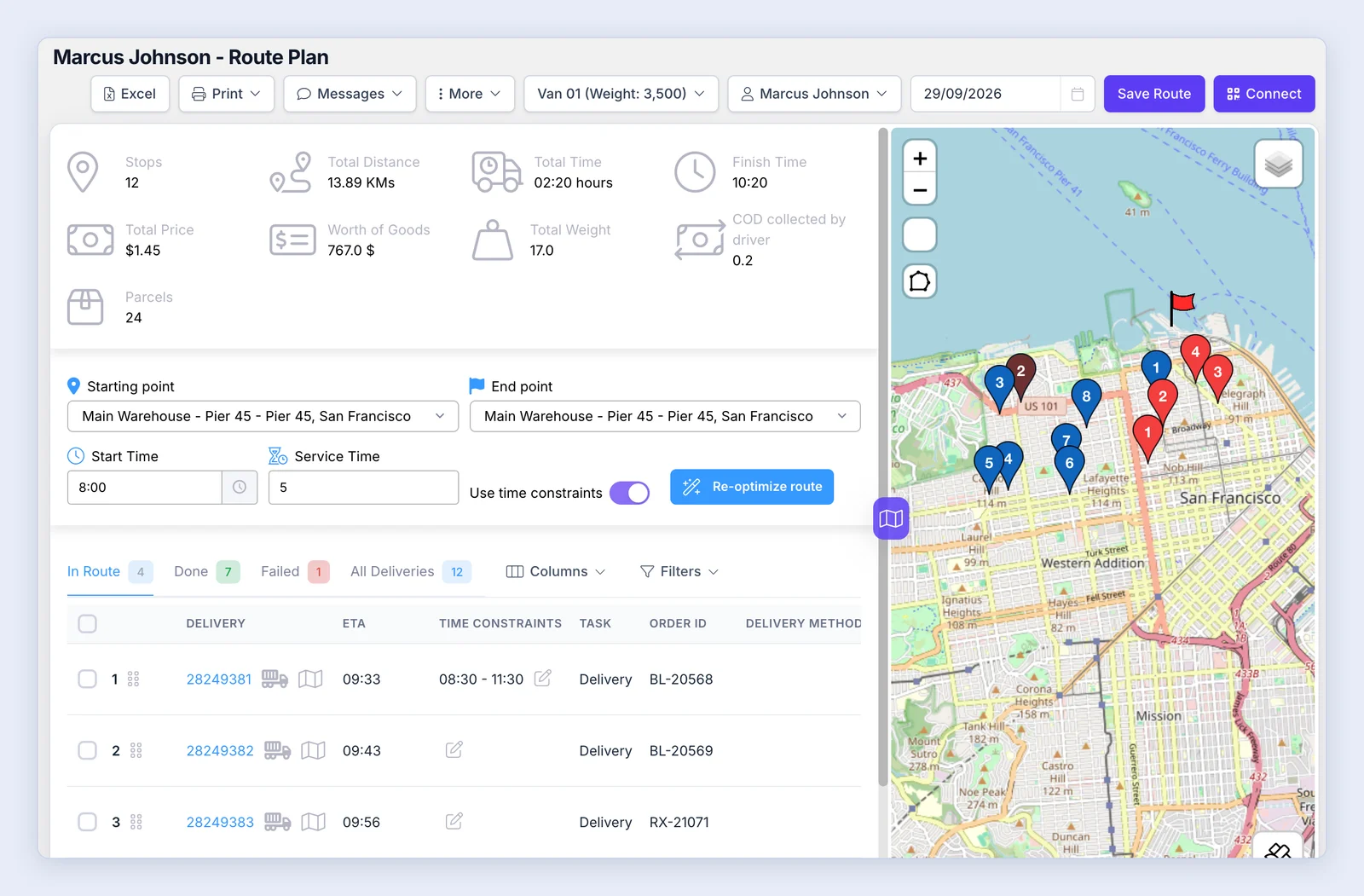The height and width of the screenshot is (896, 1364).
Task: Switch to the Failed tab
Action: tap(295, 571)
